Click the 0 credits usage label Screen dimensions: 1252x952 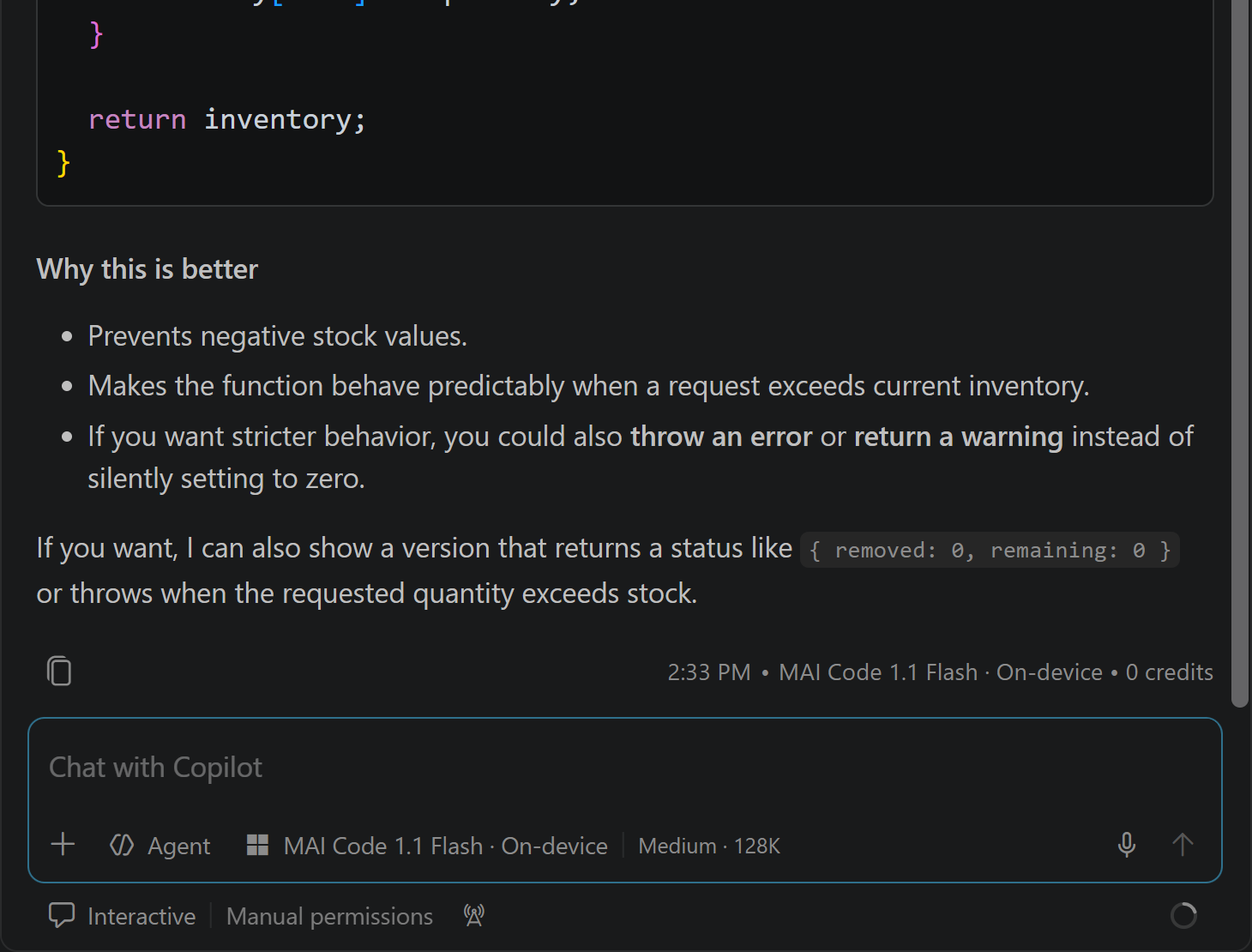[x=1169, y=672]
